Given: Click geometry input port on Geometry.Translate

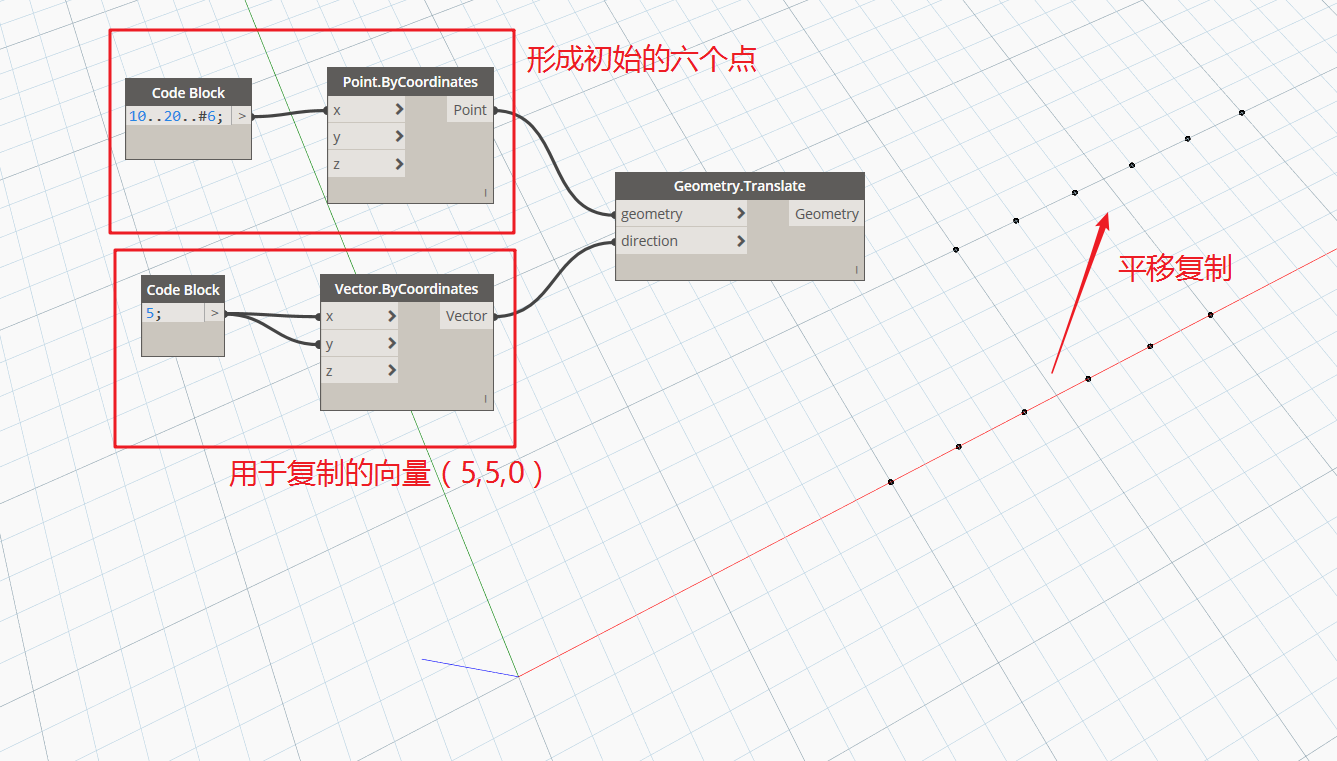Looking at the screenshot, I should pos(682,214).
